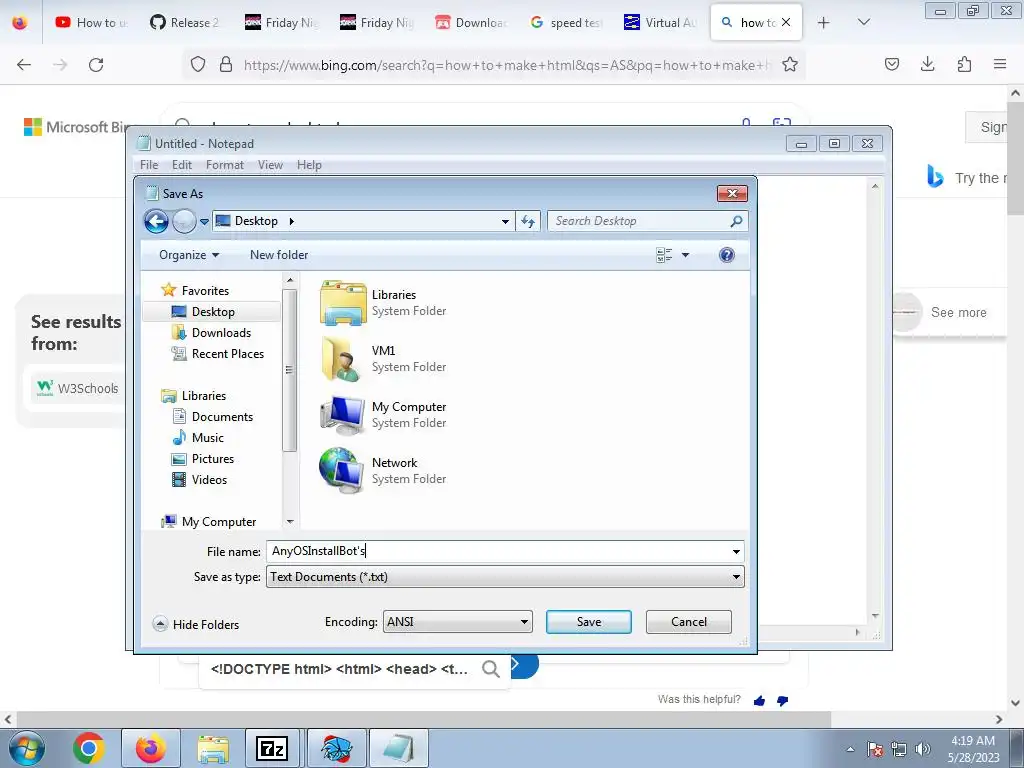Click See more link on Bing page

pos(958,312)
